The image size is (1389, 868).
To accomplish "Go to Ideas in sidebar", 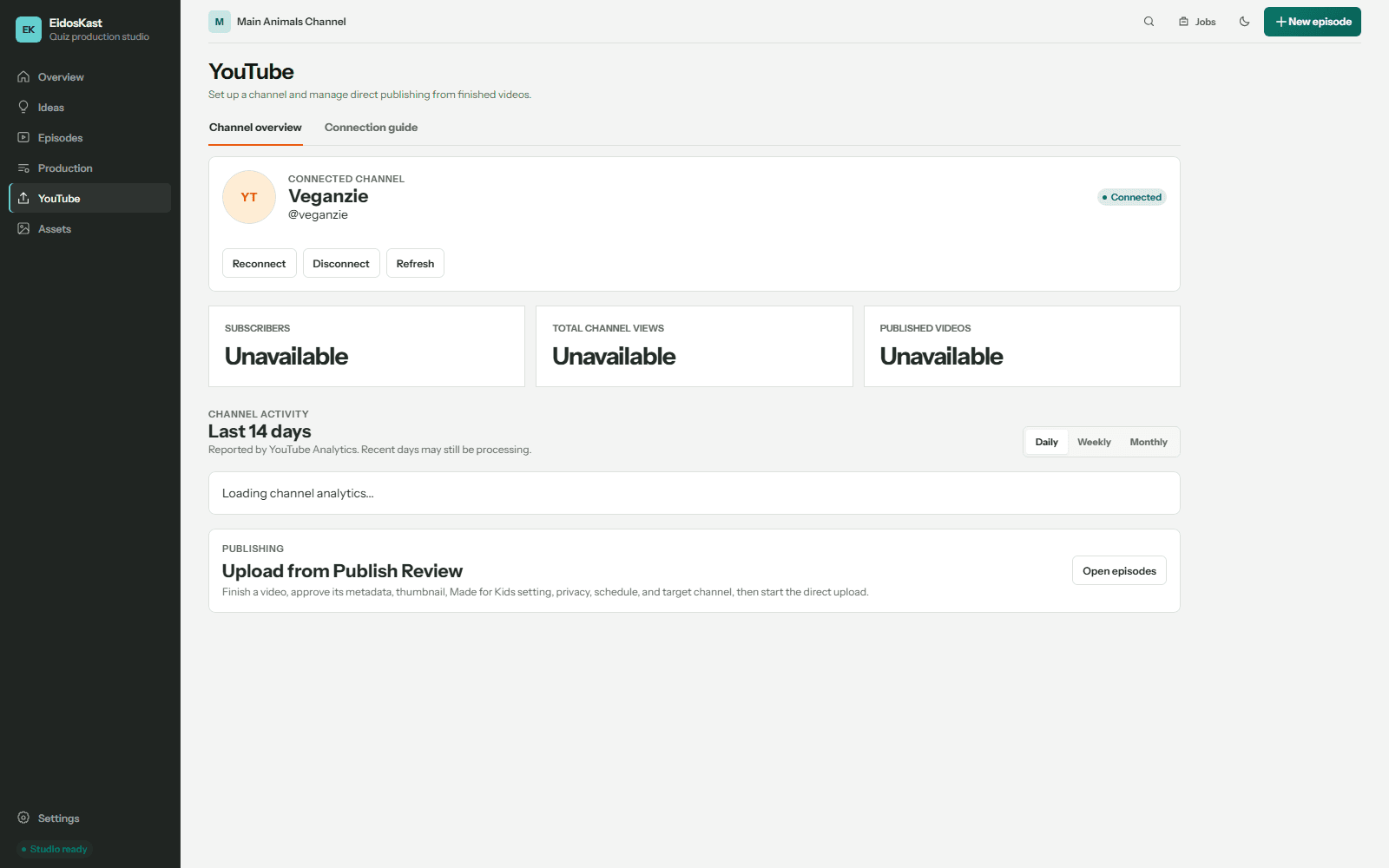I will (x=90, y=108).
